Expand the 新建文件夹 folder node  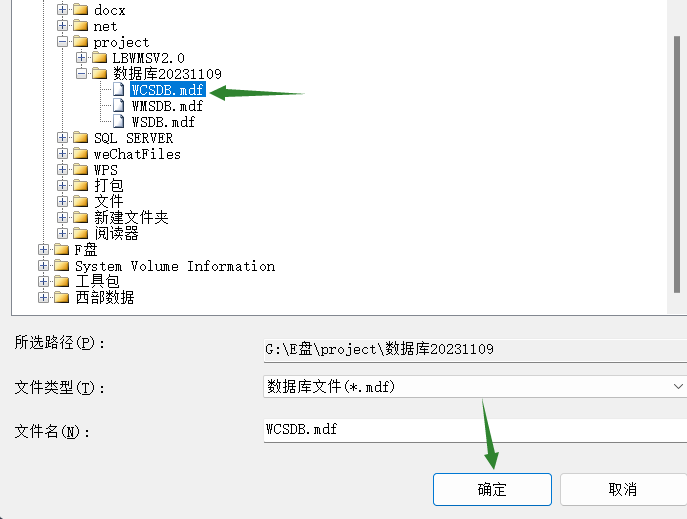(x=62, y=217)
